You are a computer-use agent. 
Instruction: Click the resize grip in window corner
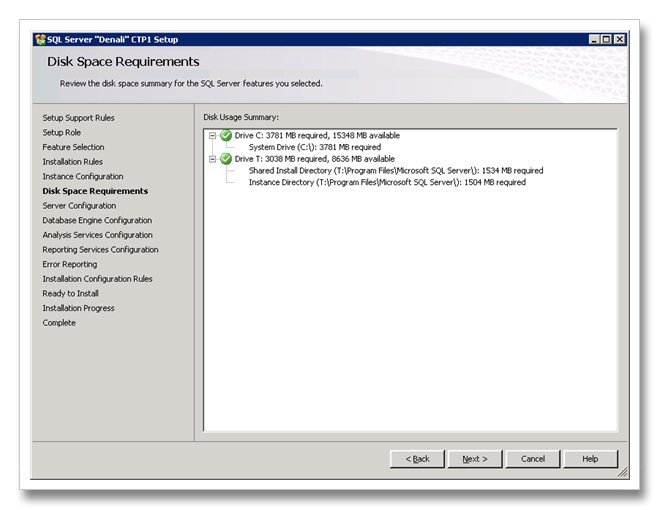pos(623,473)
